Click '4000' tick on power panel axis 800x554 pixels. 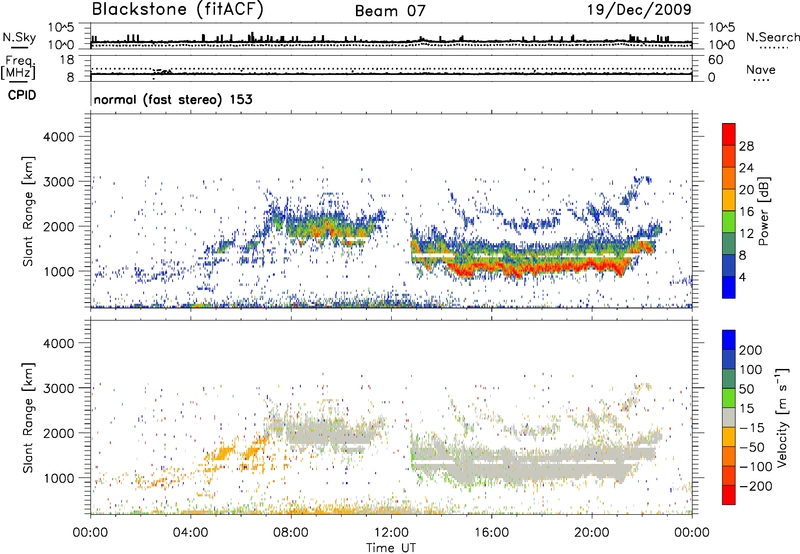point(58,137)
